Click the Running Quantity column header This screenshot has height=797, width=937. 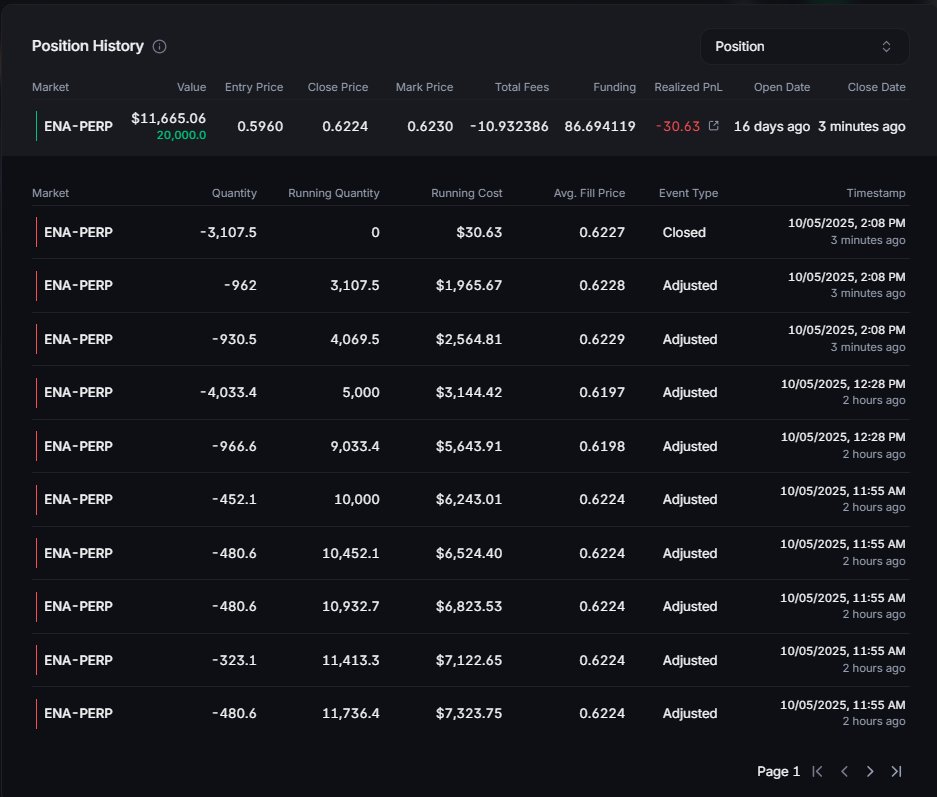tap(333, 193)
